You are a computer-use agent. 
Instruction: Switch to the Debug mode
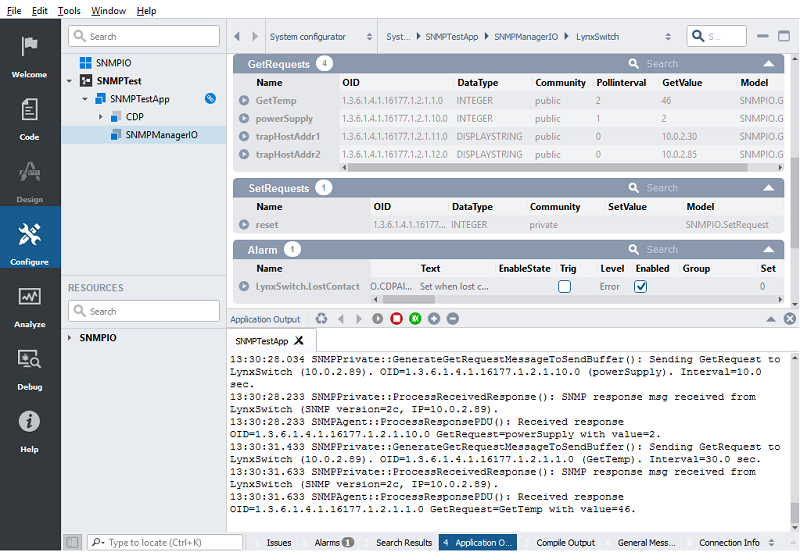[x=30, y=367]
